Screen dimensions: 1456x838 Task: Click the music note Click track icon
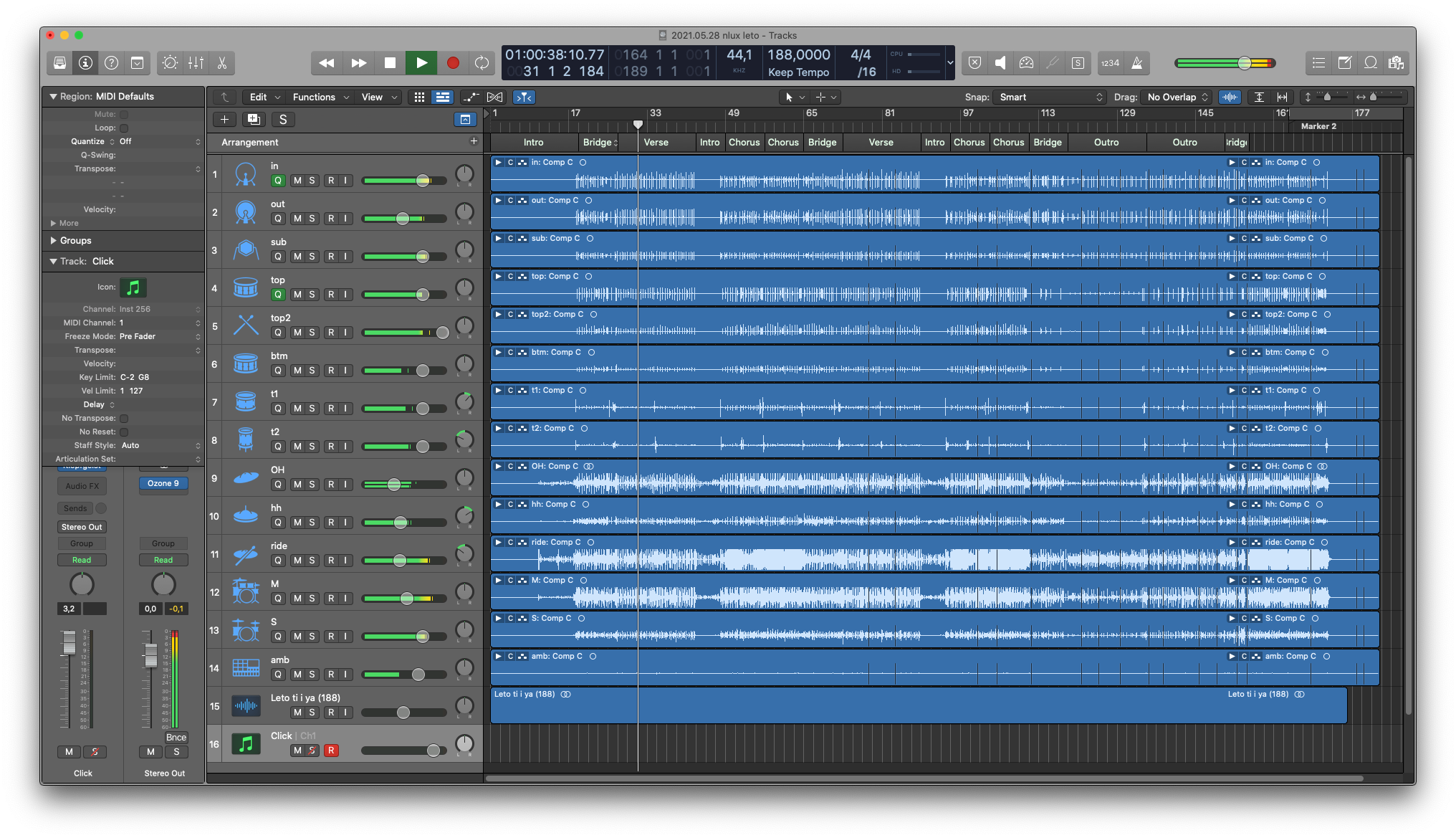coord(246,744)
